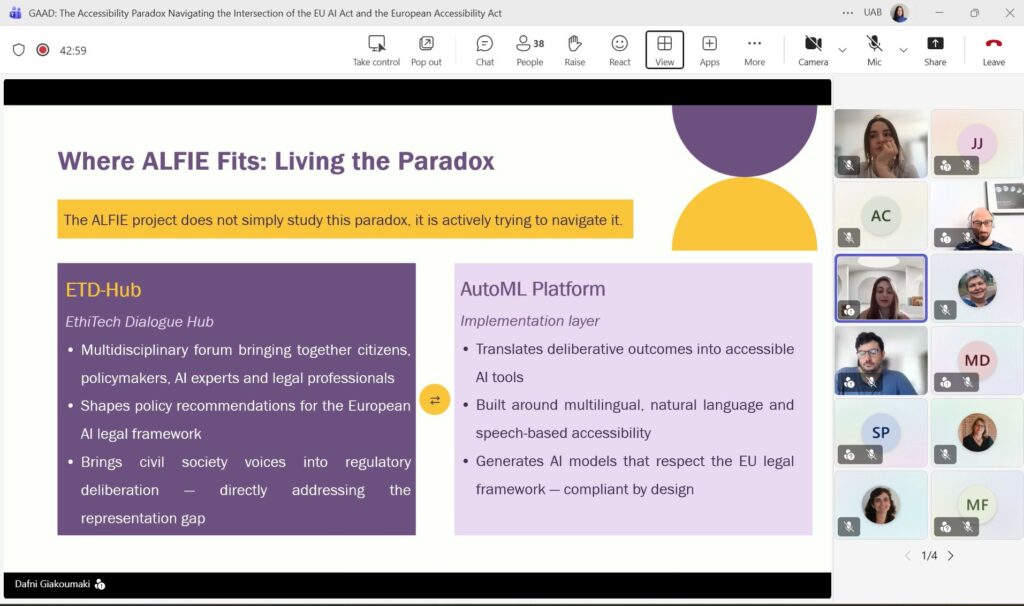Click the muted mic icon on SP tile
The height and width of the screenshot is (606, 1024).
point(871,454)
